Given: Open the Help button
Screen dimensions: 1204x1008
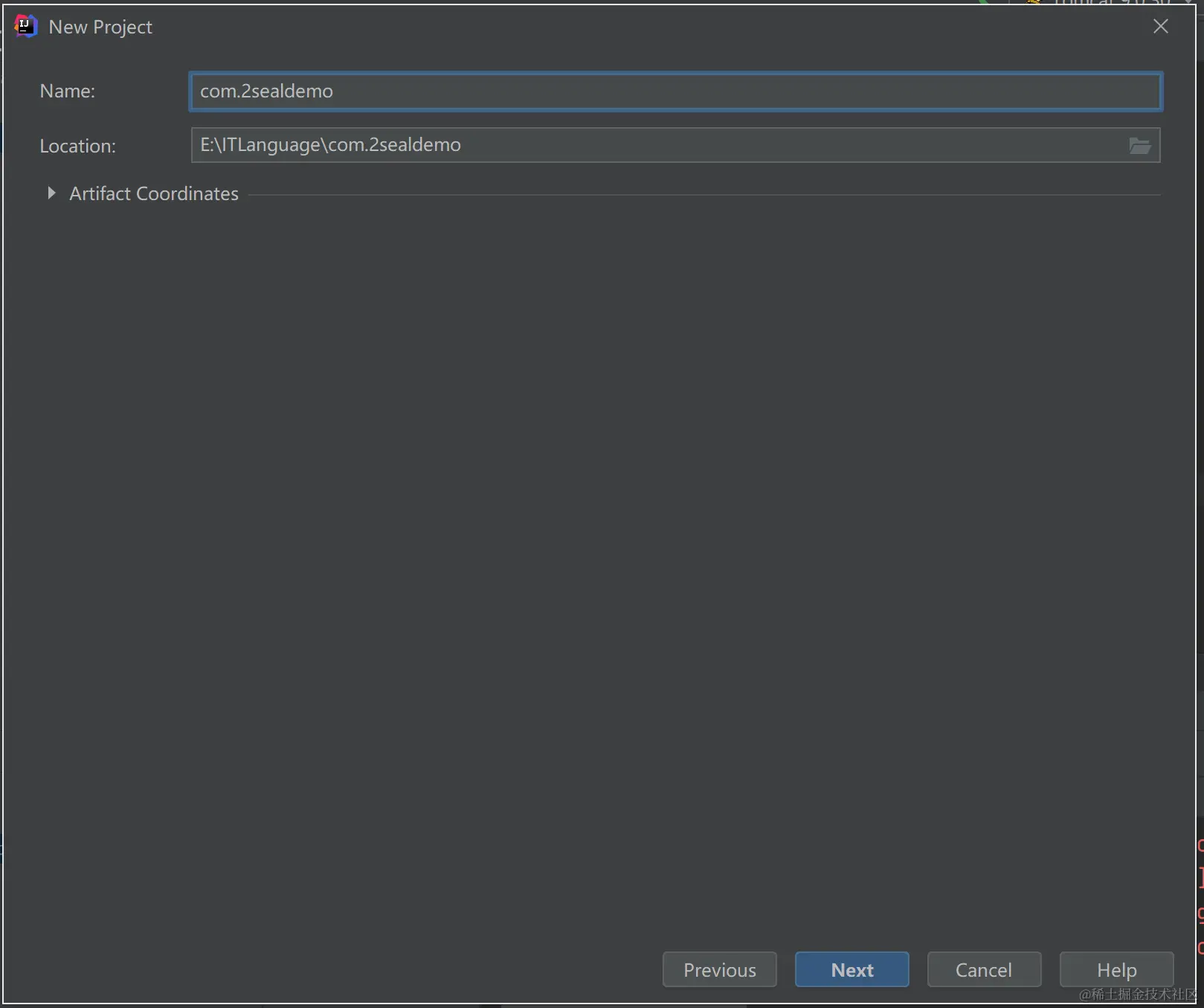Looking at the screenshot, I should (1116, 969).
